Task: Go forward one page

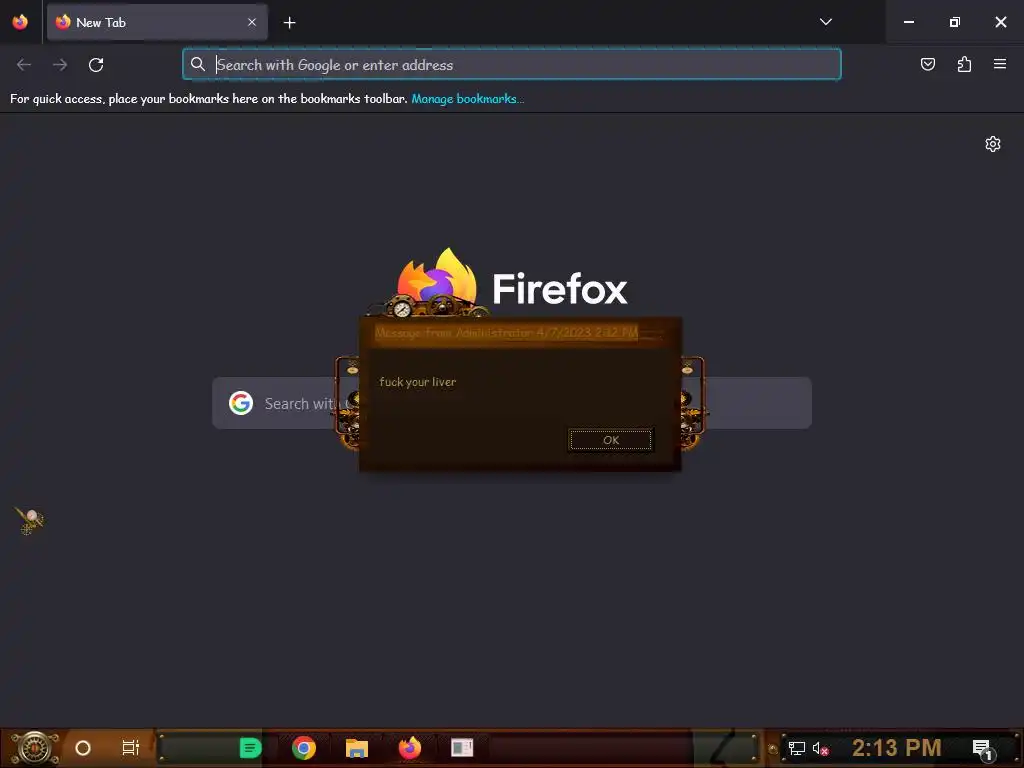Action: (60, 65)
